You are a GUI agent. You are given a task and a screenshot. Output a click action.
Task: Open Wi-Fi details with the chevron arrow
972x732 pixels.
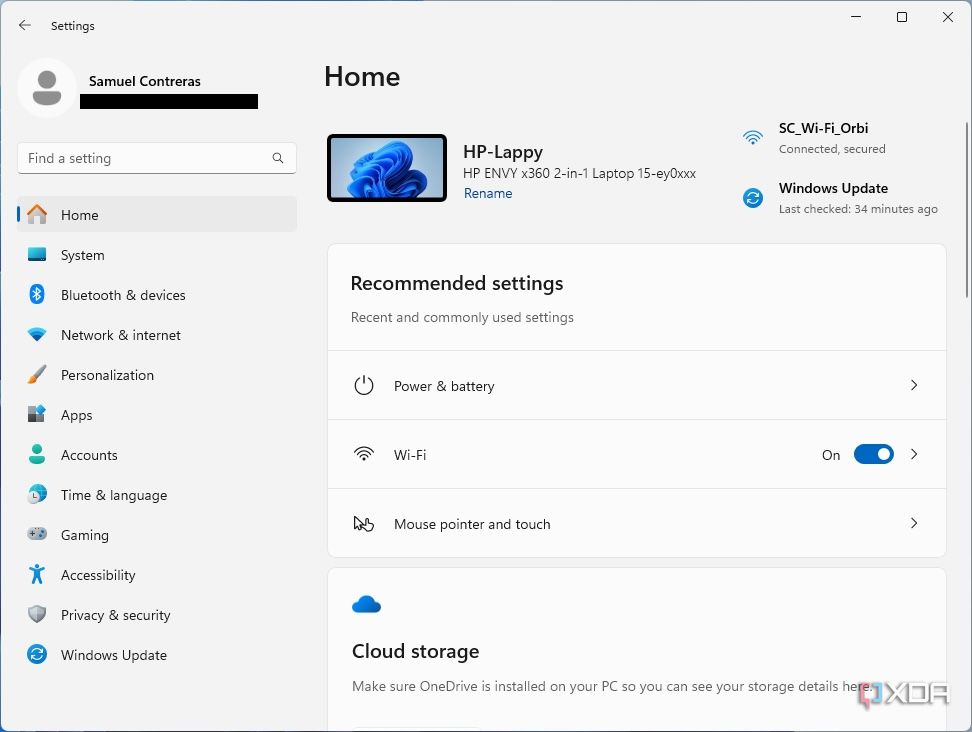tap(914, 454)
